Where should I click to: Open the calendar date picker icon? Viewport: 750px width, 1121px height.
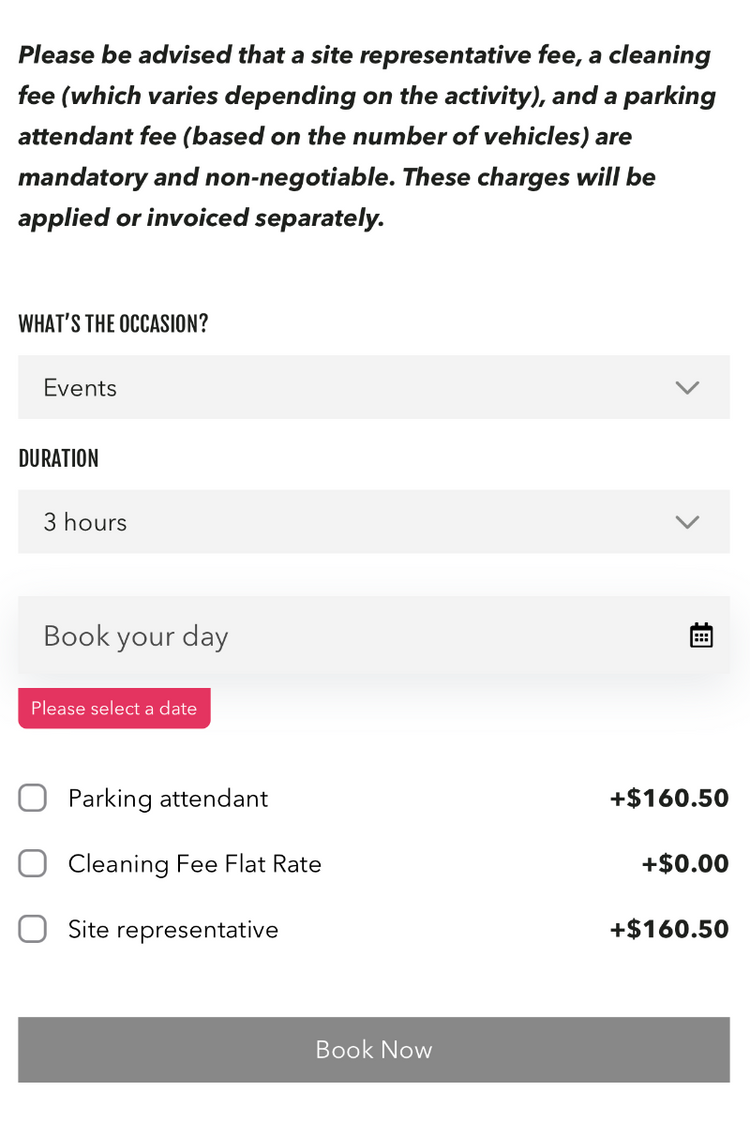pyautogui.click(x=701, y=635)
